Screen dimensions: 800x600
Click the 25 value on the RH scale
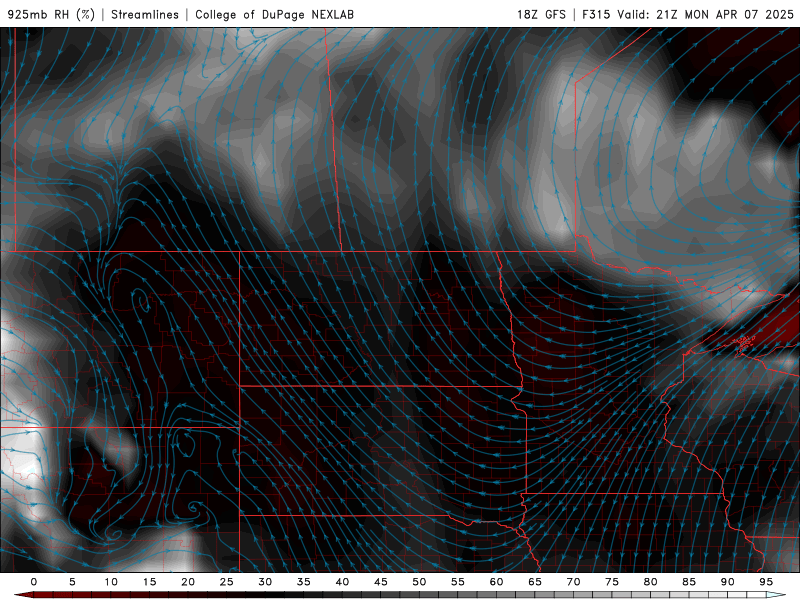(226, 582)
